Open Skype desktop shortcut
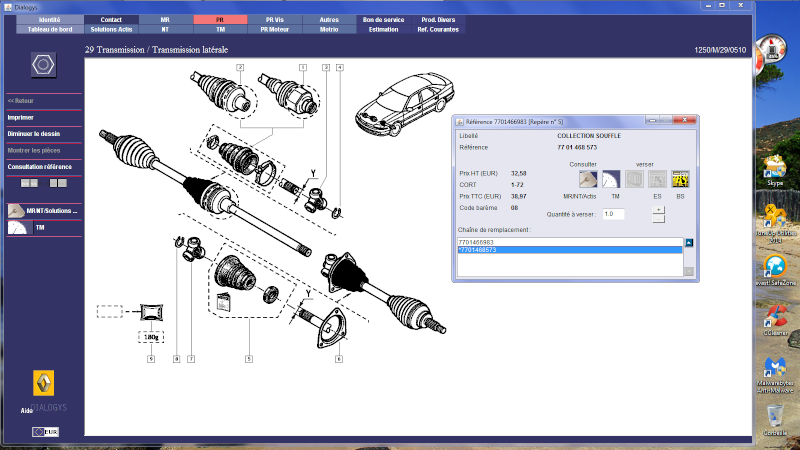The width and height of the screenshot is (800, 450). click(775, 171)
